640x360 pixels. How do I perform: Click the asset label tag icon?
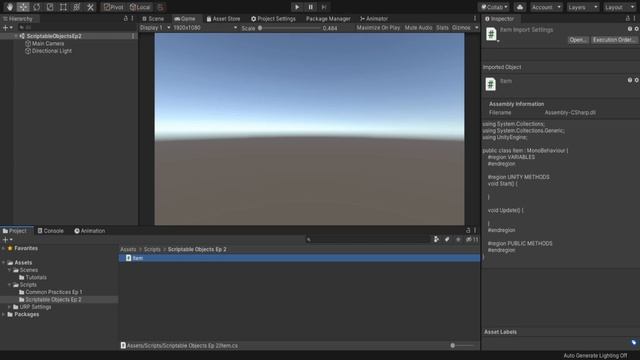point(634,342)
